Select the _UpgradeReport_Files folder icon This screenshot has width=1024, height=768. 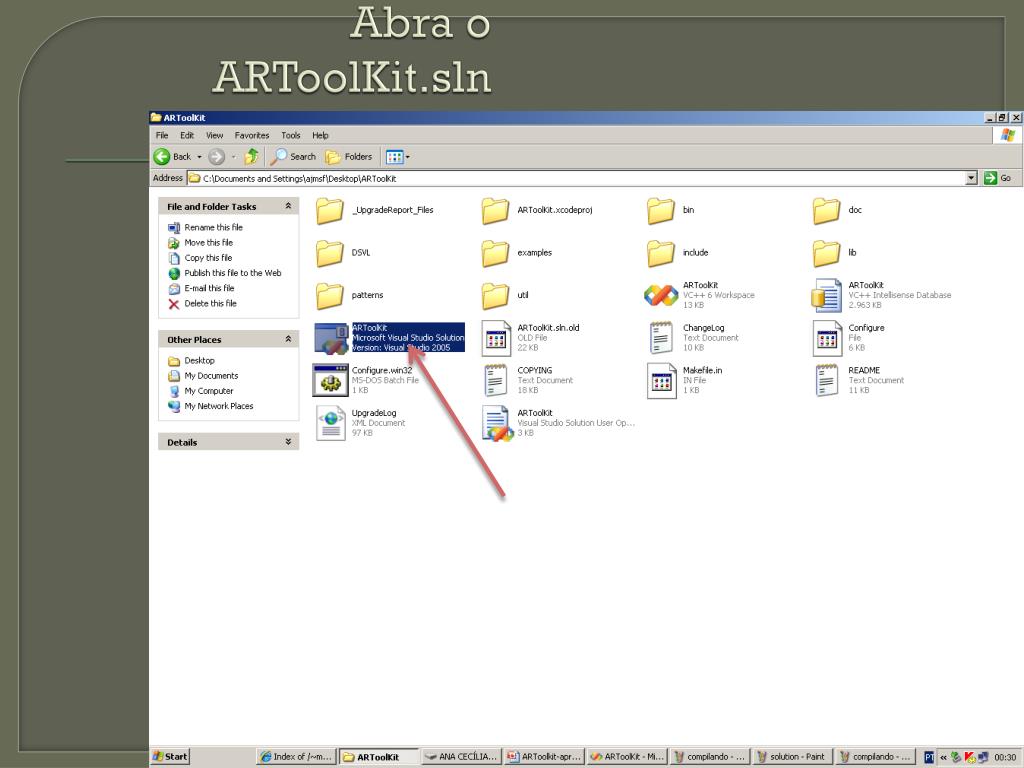[x=330, y=210]
